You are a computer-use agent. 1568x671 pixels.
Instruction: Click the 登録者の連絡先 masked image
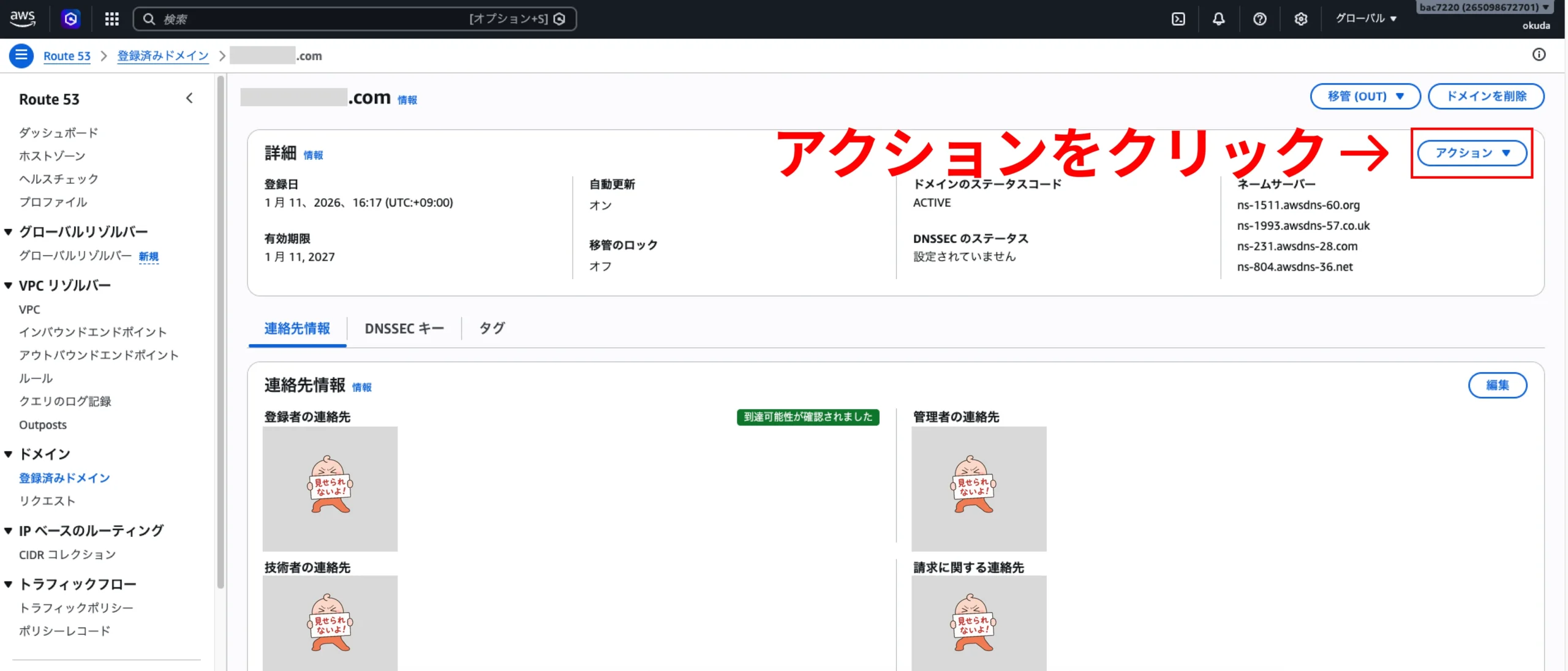coord(330,489)
